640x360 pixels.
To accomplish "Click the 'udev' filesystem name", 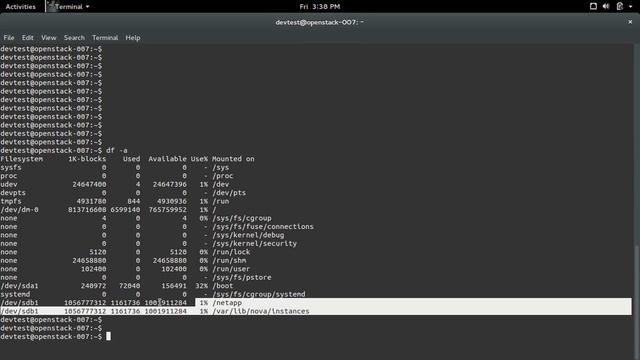I will 9,184.
